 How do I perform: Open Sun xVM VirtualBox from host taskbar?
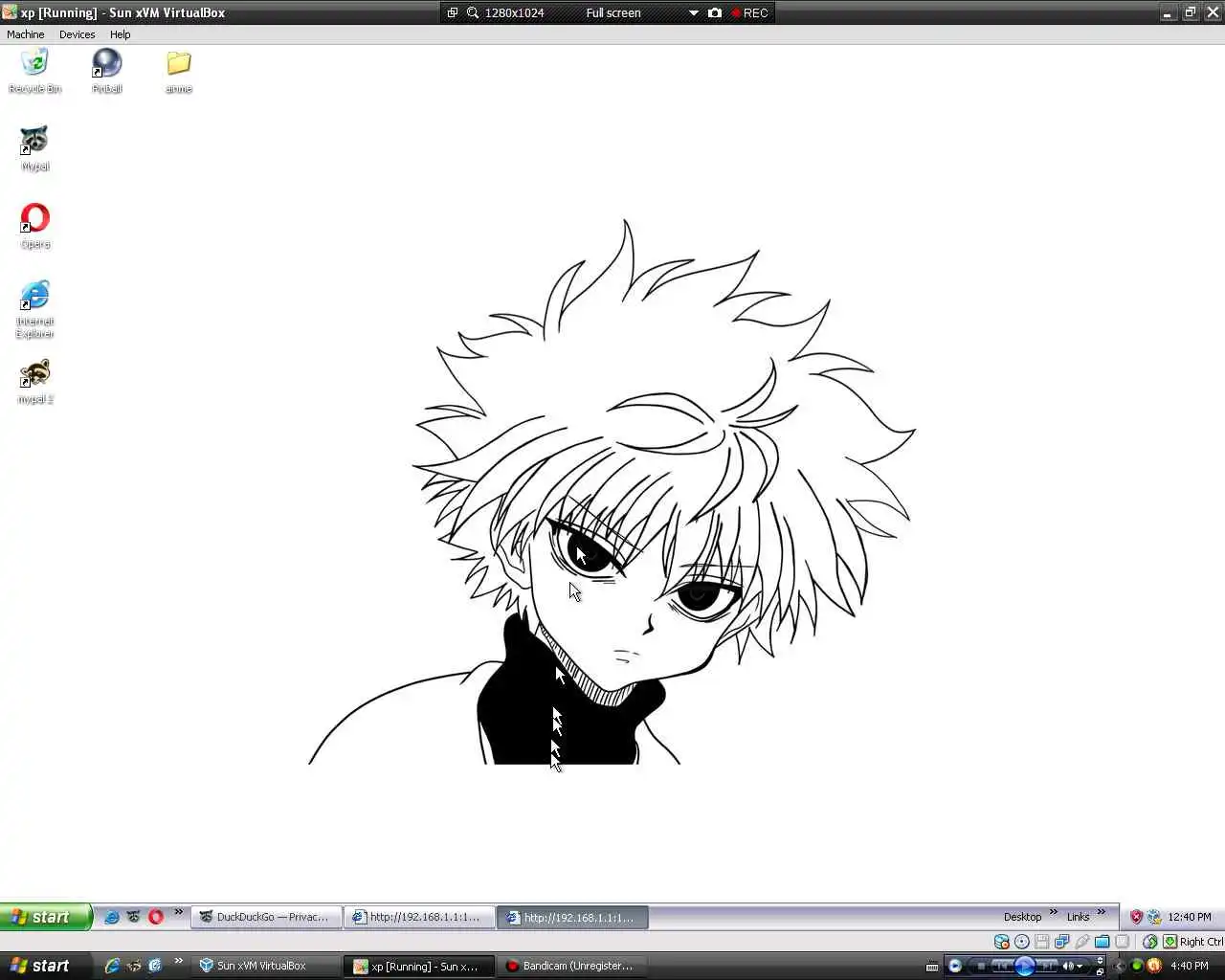click(x=266, y=966)
